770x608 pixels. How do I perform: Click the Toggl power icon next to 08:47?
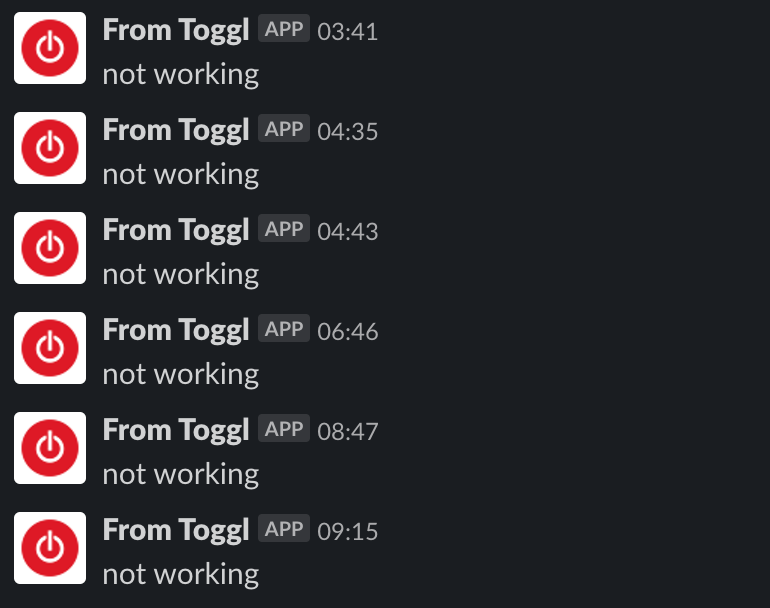49,448
